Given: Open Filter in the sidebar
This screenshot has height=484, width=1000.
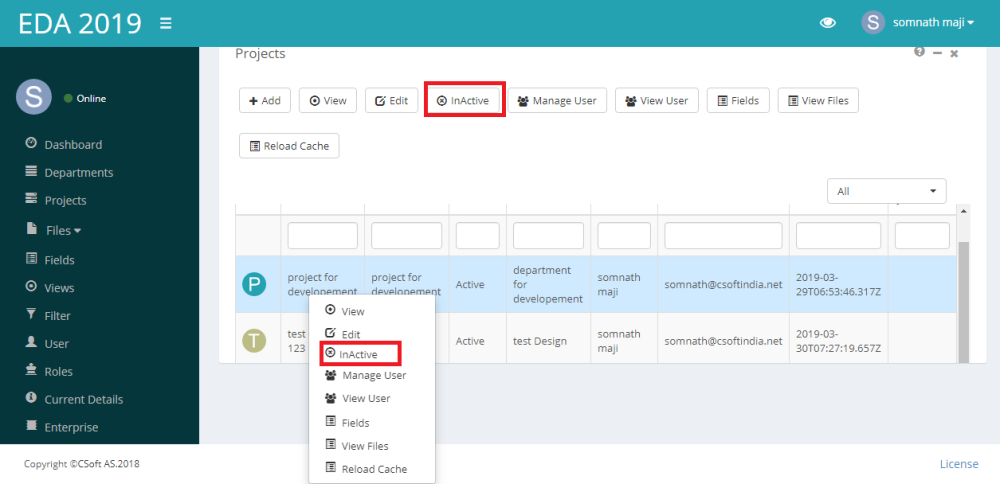Looking at the screenshot, I should pyautogui.click(x=48, y=316).
